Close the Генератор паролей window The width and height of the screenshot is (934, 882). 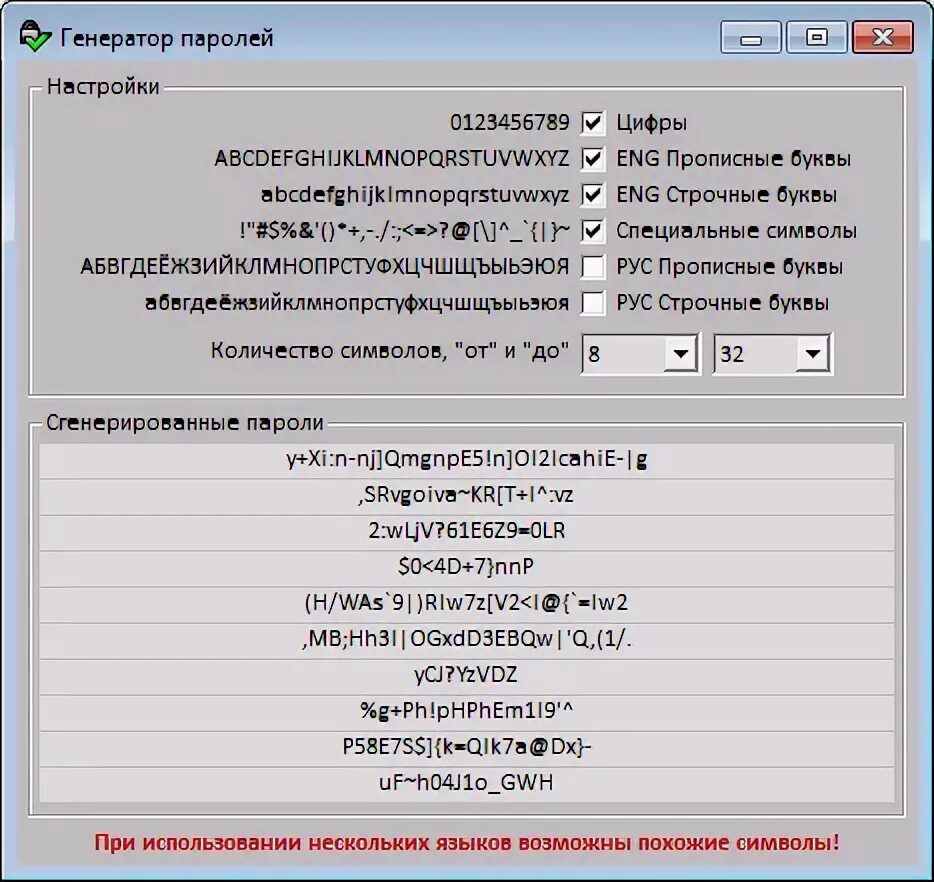(x=883, y=38)
